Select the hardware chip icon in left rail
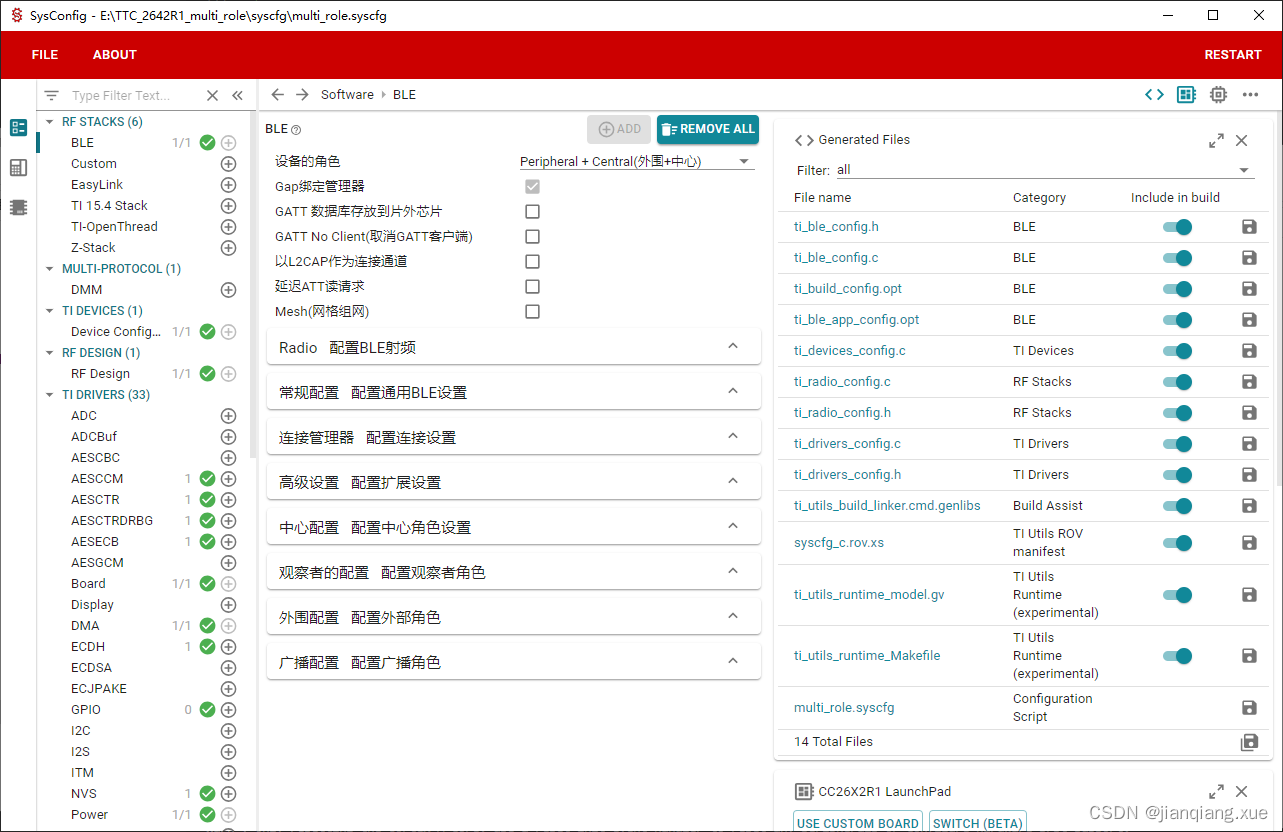Image resolution: width=1283 pixels, height=832 pixels. point(18,207)
